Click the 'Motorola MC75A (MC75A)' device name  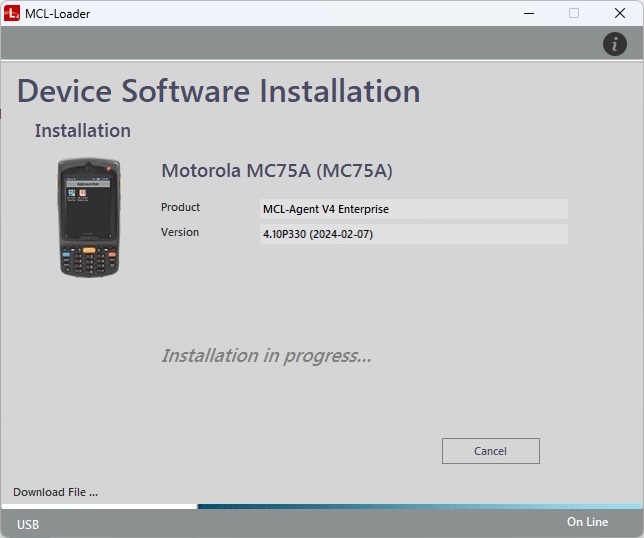(277, 170)
